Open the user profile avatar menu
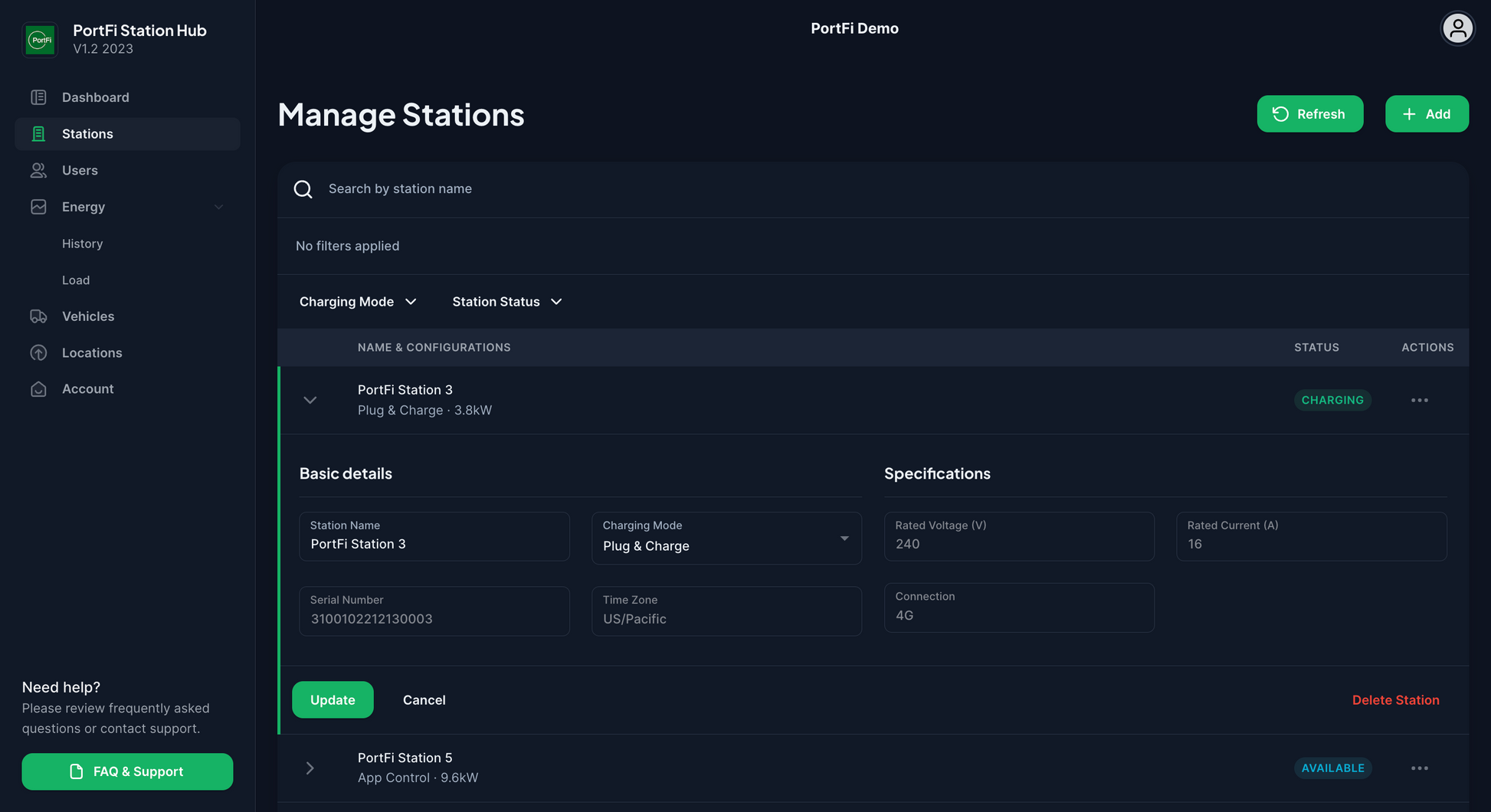 pyautogui.click(x=1457, y=29)
